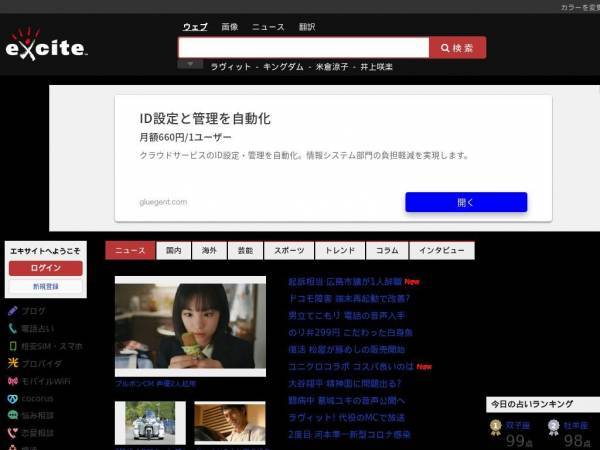Image resolution: width=600 pixels, height=450 pixels.
Task: Open headline about 広島市議 marked New
Action: tap(345, 282)
